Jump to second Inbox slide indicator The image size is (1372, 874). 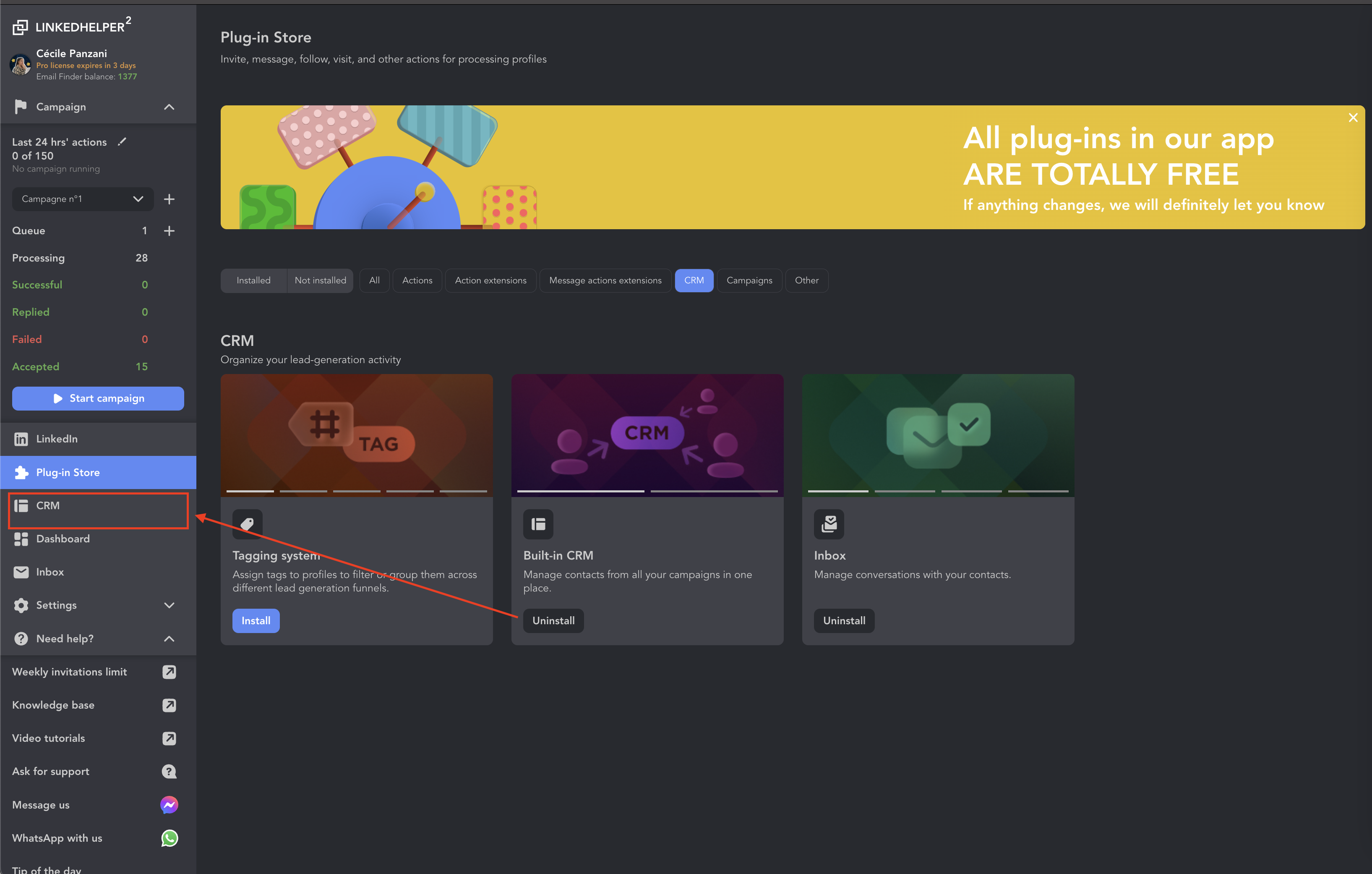[x=905, y=491]
